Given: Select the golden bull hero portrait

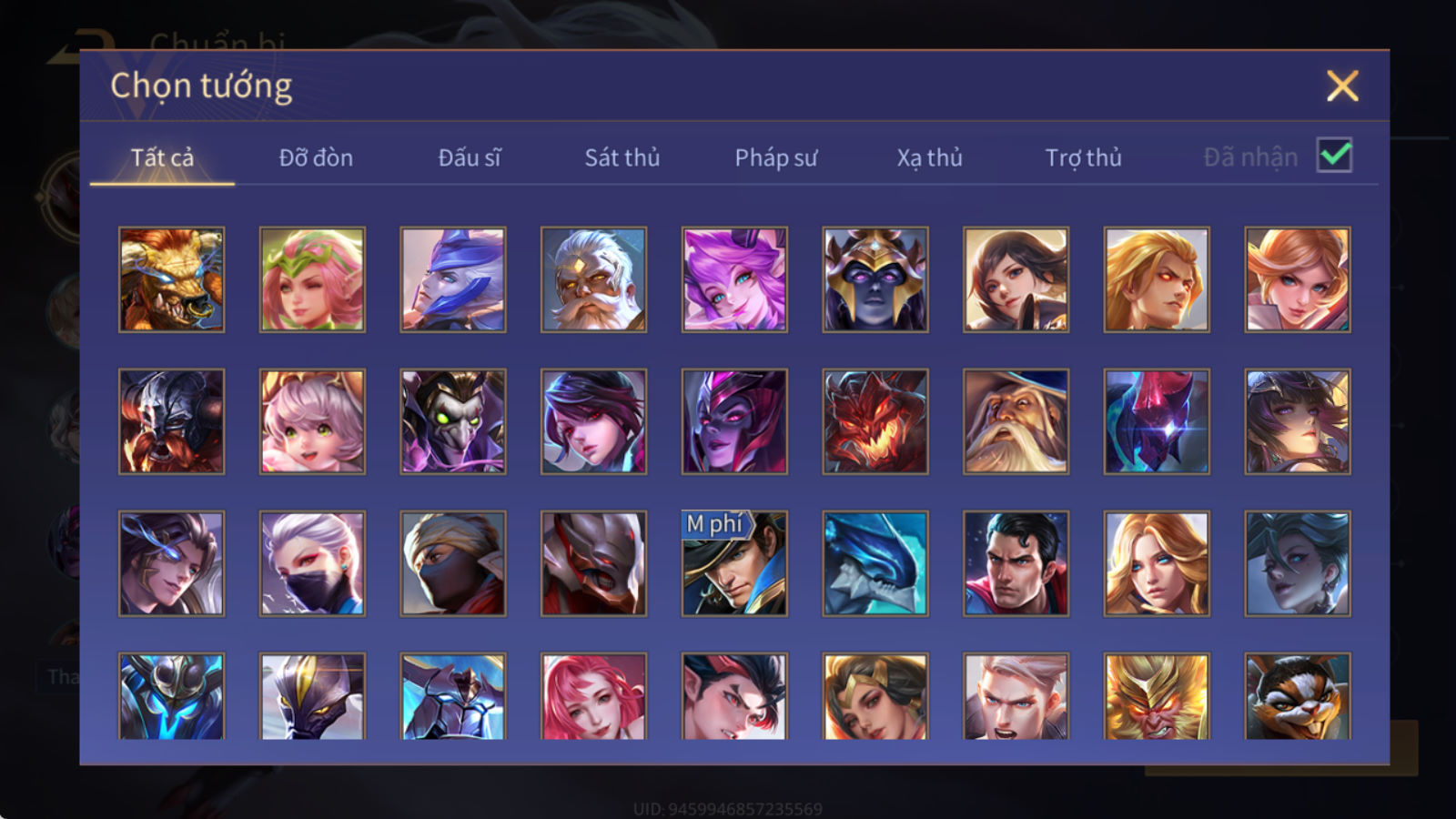Looking at the screenshot, I should coord(171,279).
